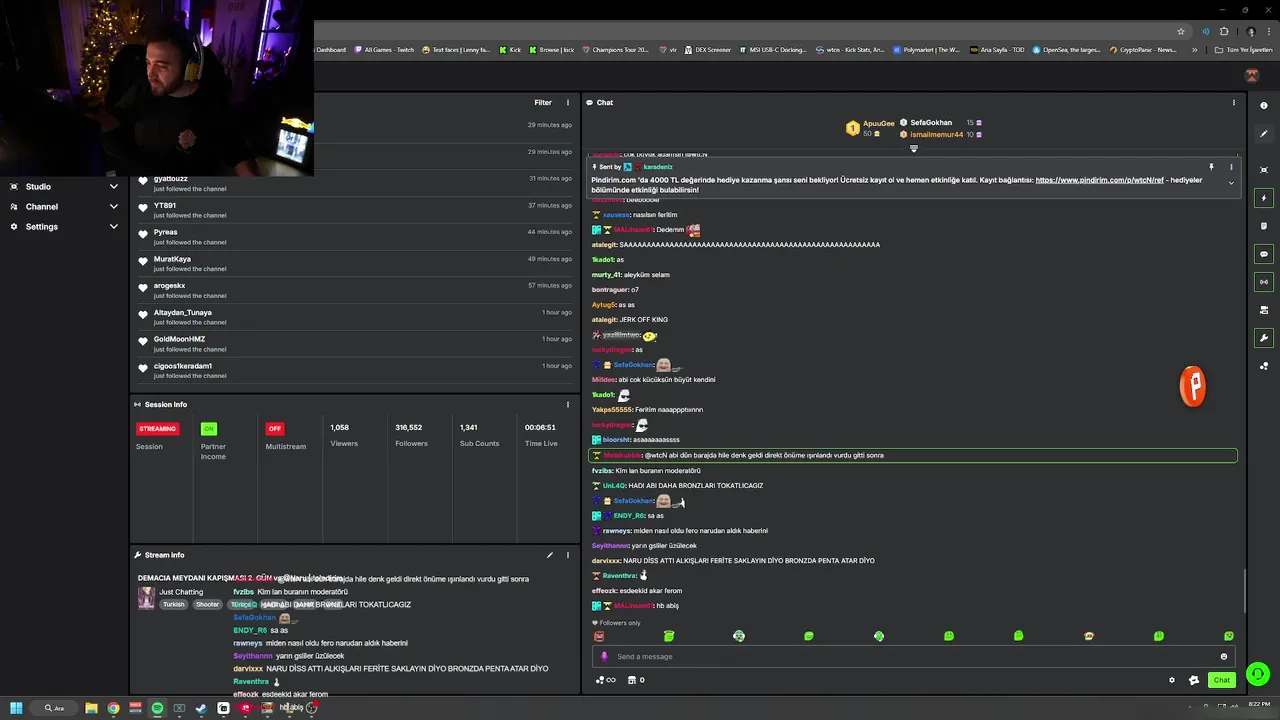This screenshot has height=720, width=1280.
Task: Open pinned message three-dot options
Action: coord(1231,167)
